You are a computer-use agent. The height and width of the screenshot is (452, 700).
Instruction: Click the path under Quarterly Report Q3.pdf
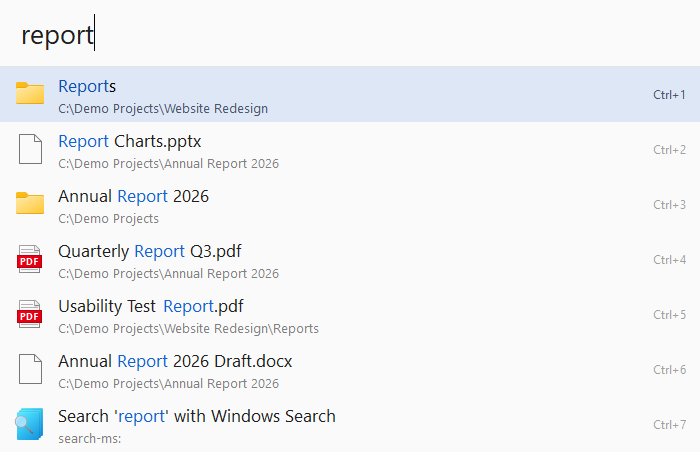pyautogui.click(x=168, y=274)
